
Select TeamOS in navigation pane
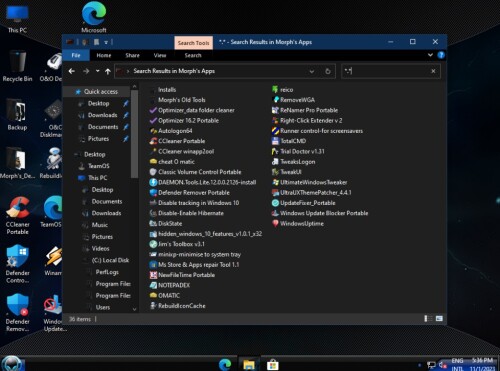94,166
